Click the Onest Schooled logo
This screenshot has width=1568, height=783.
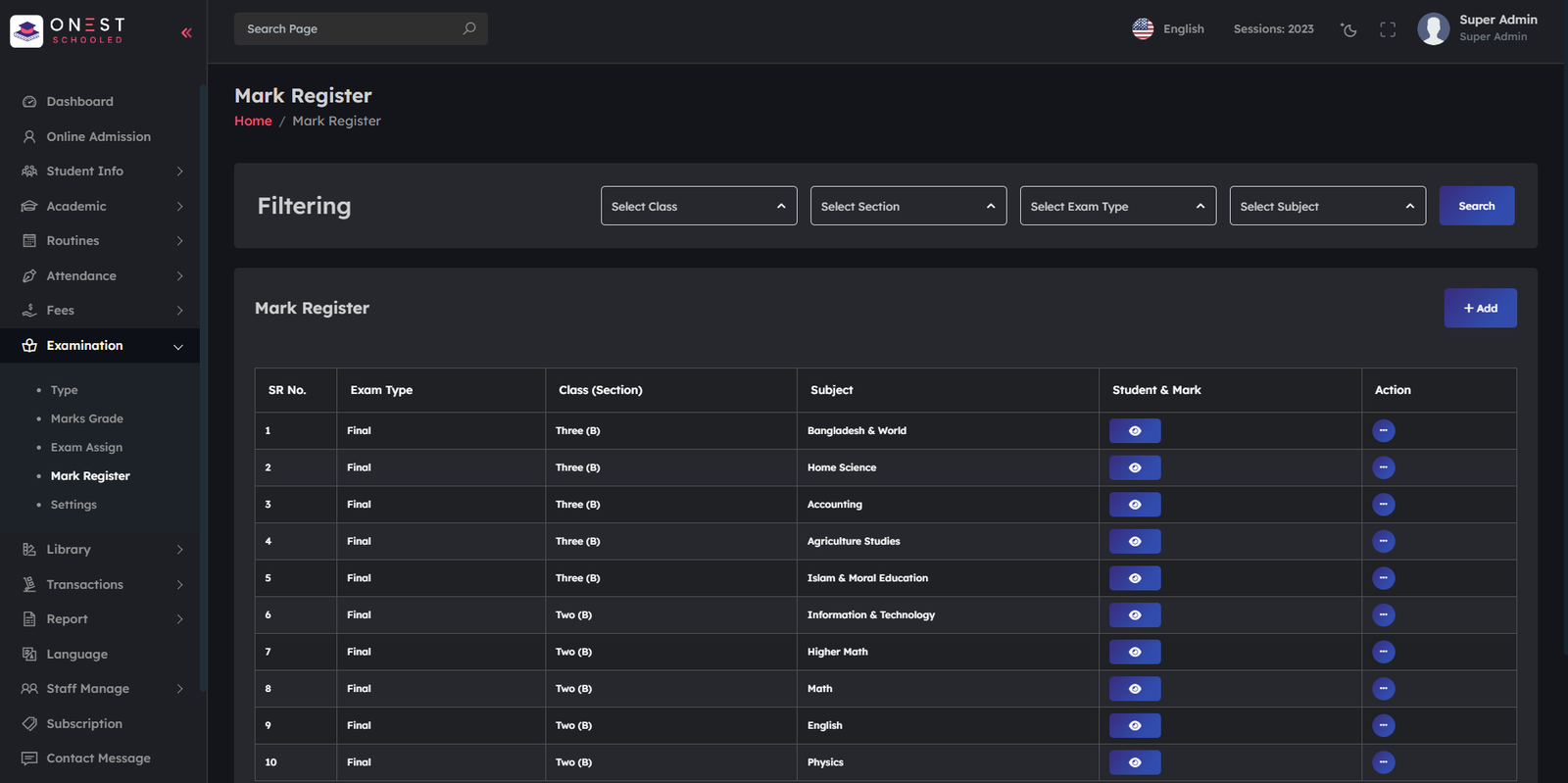69,30
